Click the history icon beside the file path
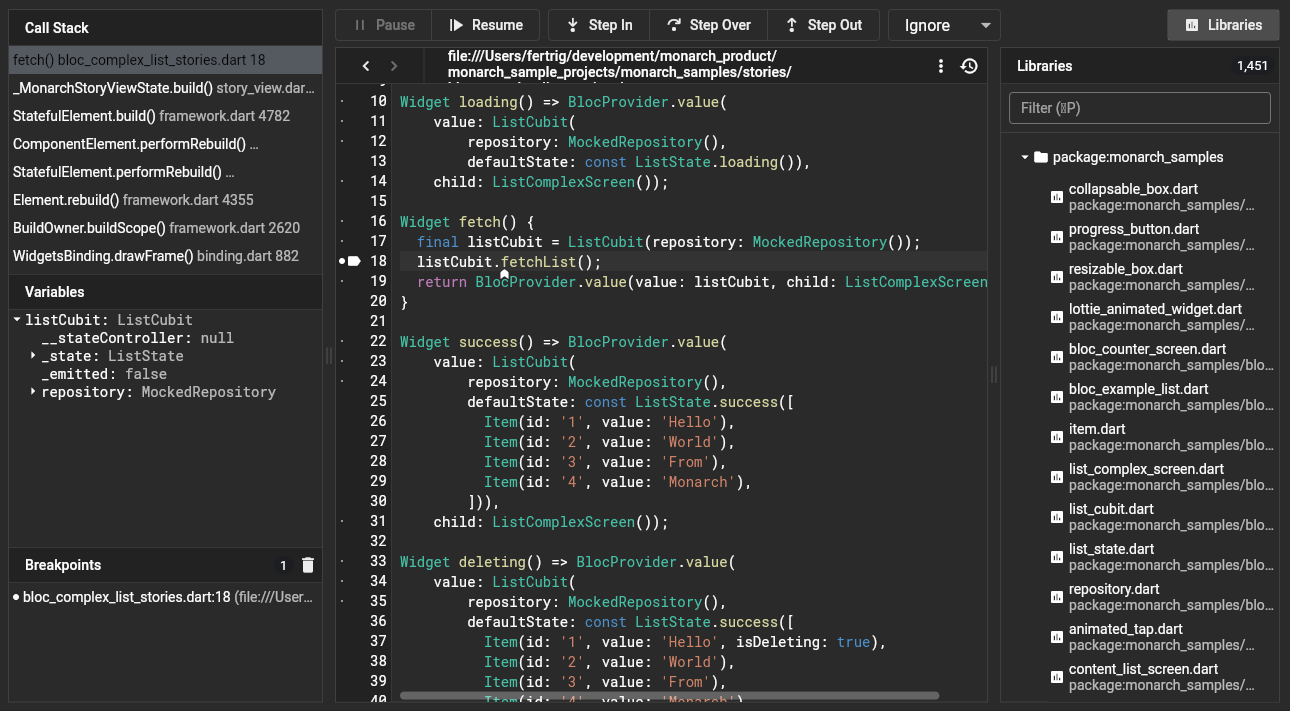The image size is (1290, 711). pyautogui.click(x=968, y=64)
